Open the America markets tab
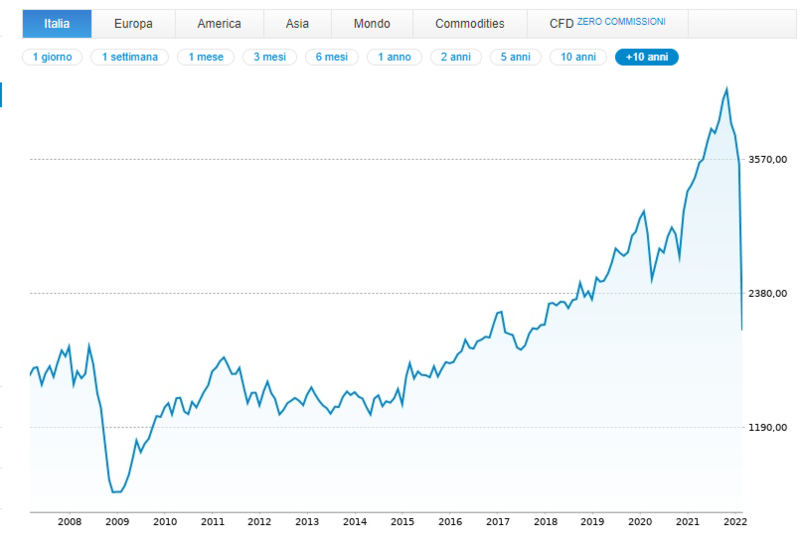 (219, 23)
